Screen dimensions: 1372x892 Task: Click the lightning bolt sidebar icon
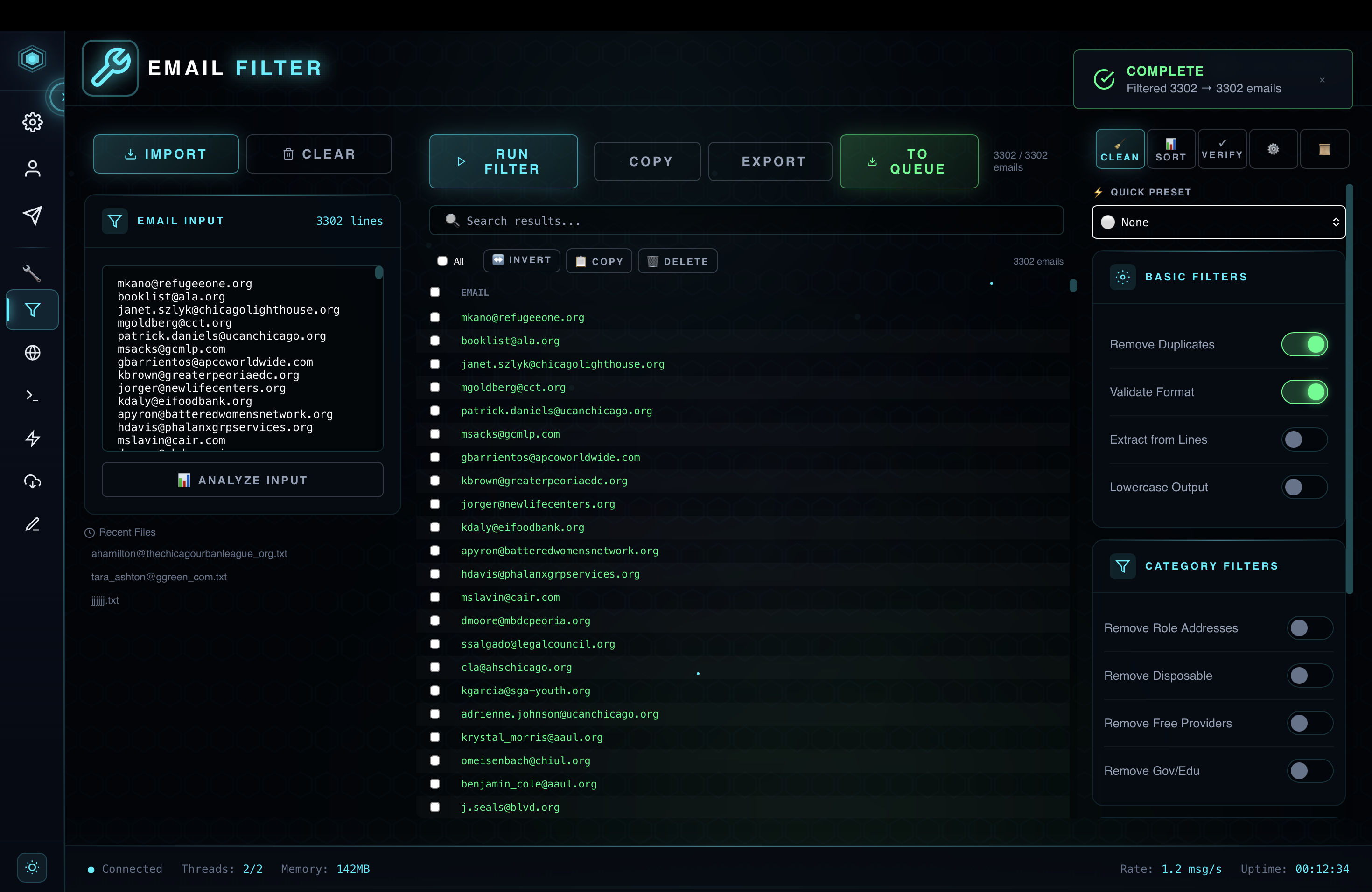[32, 439]
